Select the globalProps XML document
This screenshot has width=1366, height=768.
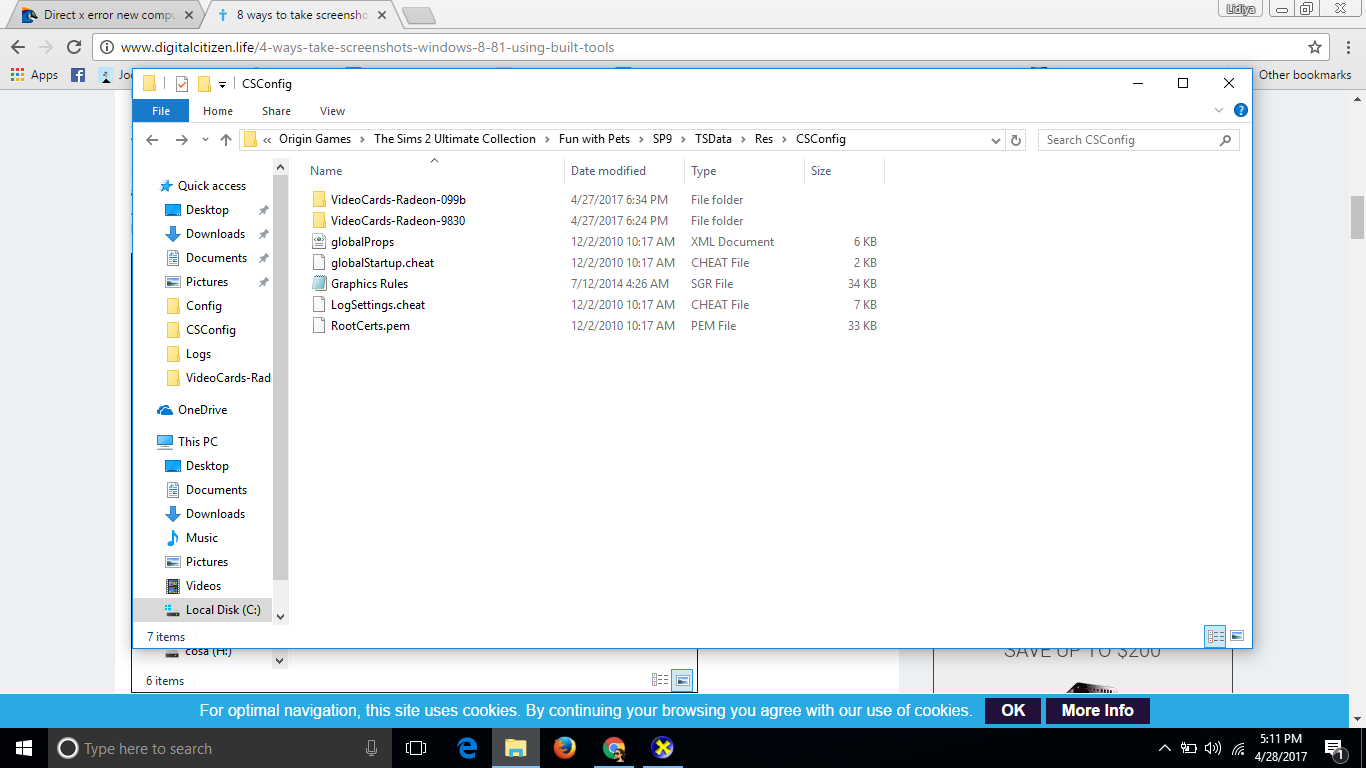[362, 242]
